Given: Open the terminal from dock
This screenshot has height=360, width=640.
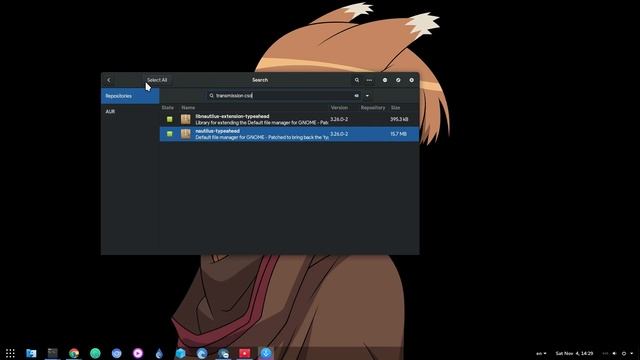Looking at the screenshot, I should (x=53, y=353).
